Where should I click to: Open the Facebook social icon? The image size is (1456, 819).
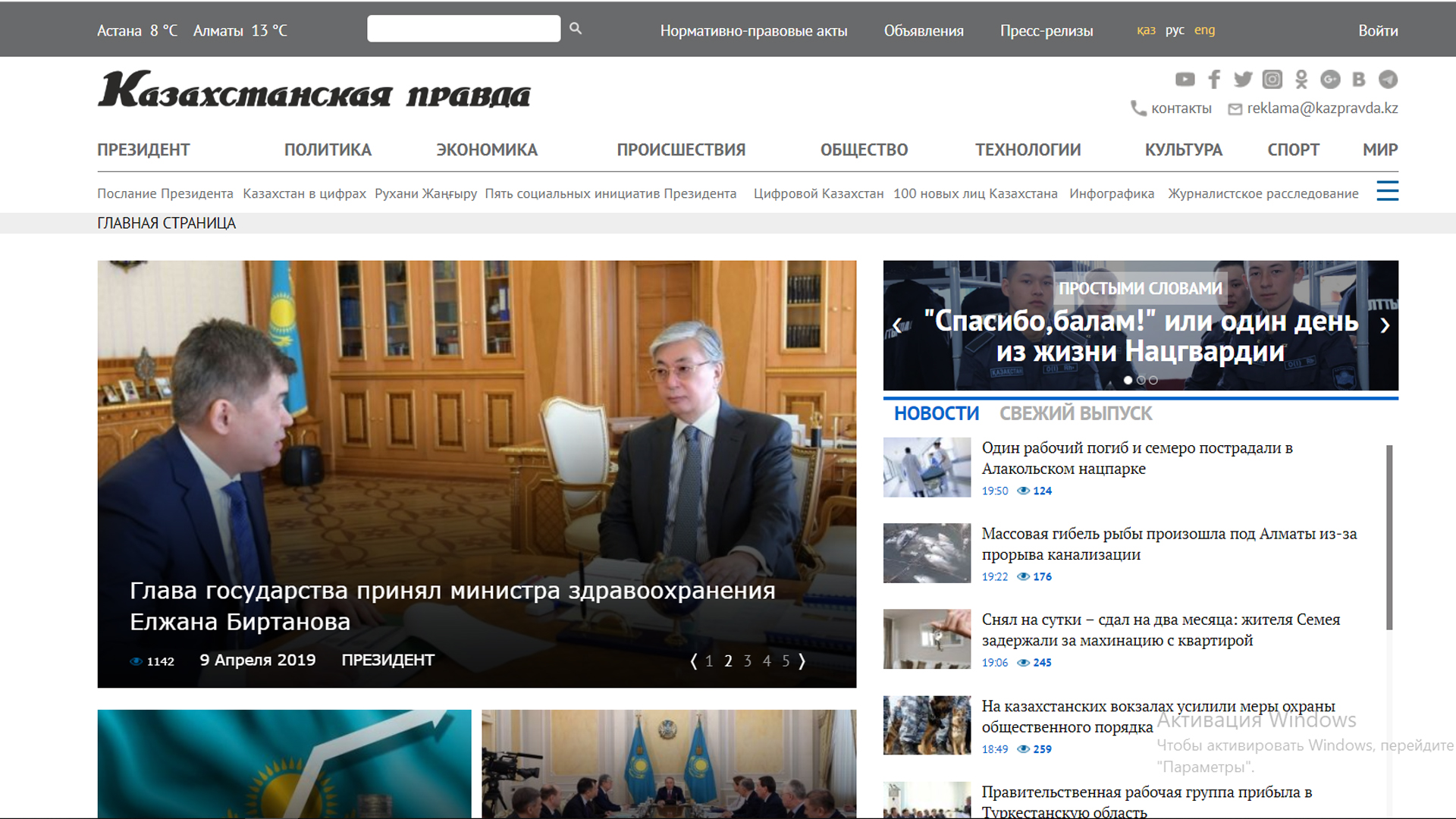click(x=1214, y=80)
